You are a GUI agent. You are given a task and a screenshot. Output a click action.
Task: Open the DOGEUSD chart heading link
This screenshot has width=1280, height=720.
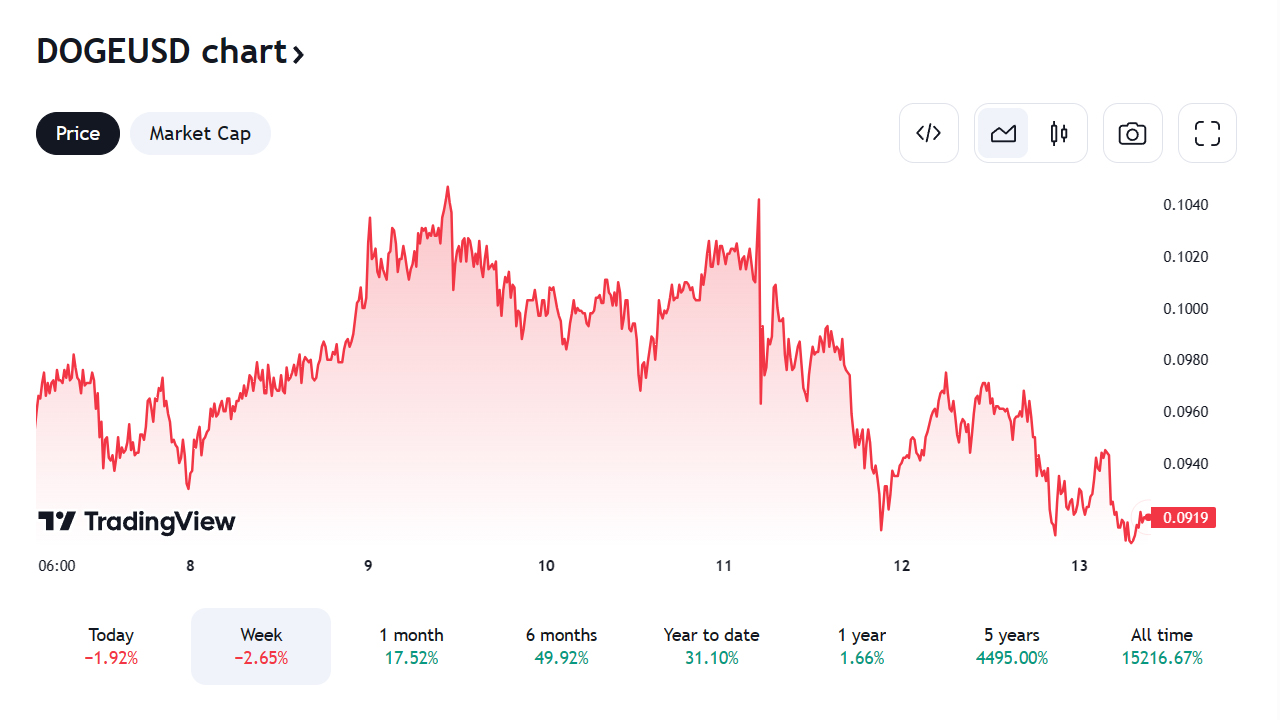[162, 51]
